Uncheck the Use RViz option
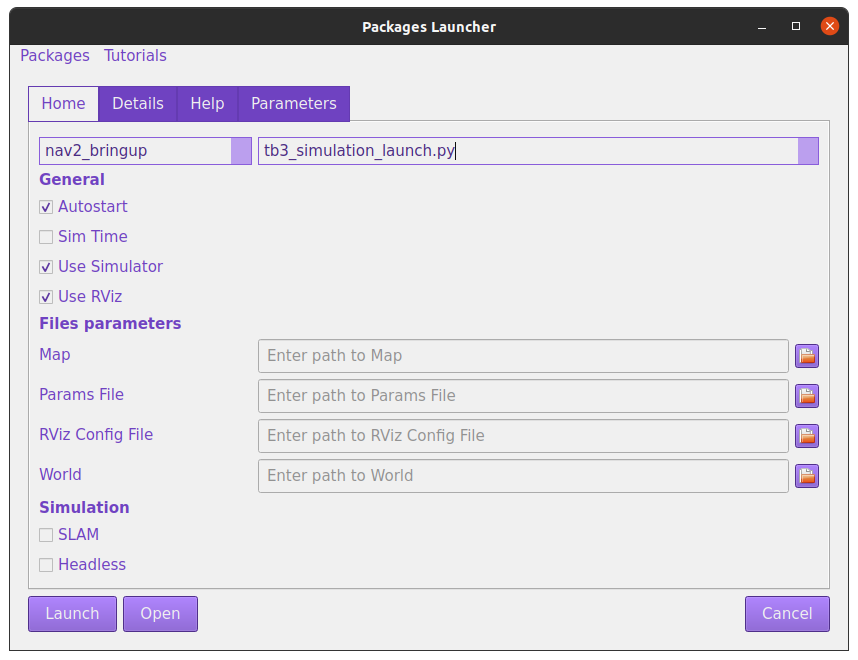Screen dimensions: 858x660 pos(46,297)
